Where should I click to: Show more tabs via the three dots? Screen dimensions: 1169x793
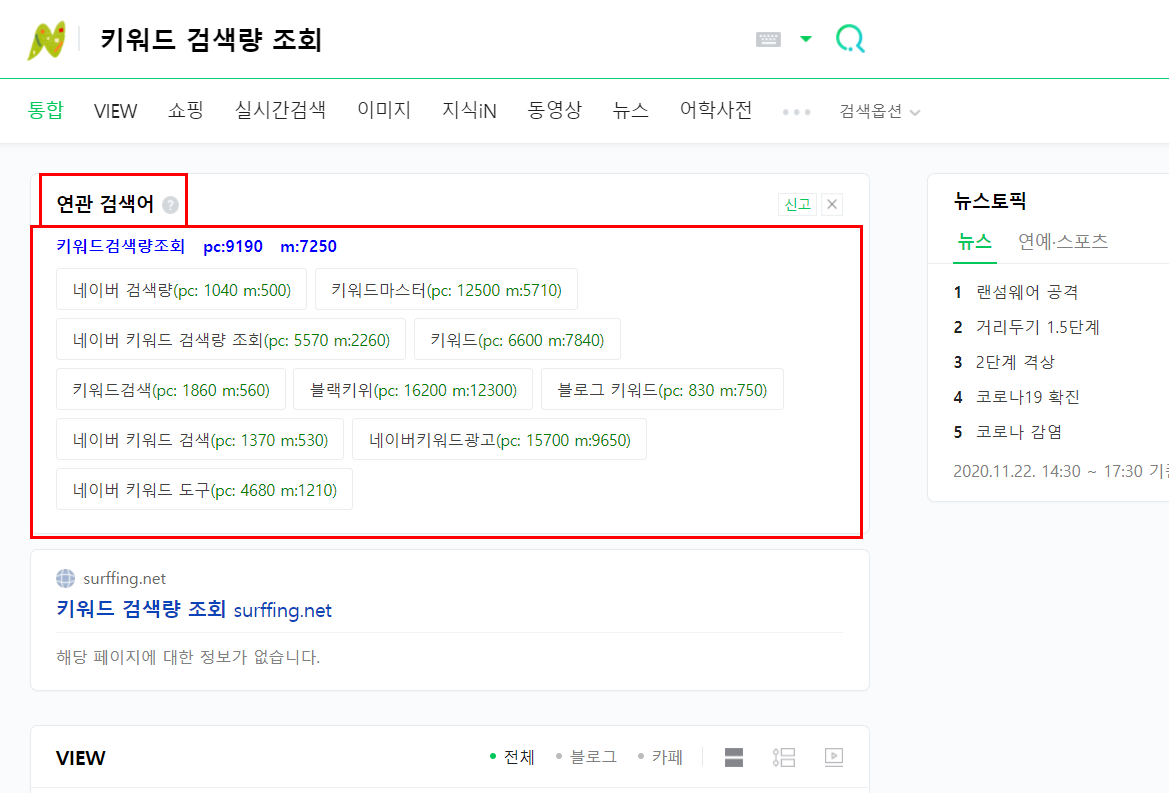pos(796,112)
